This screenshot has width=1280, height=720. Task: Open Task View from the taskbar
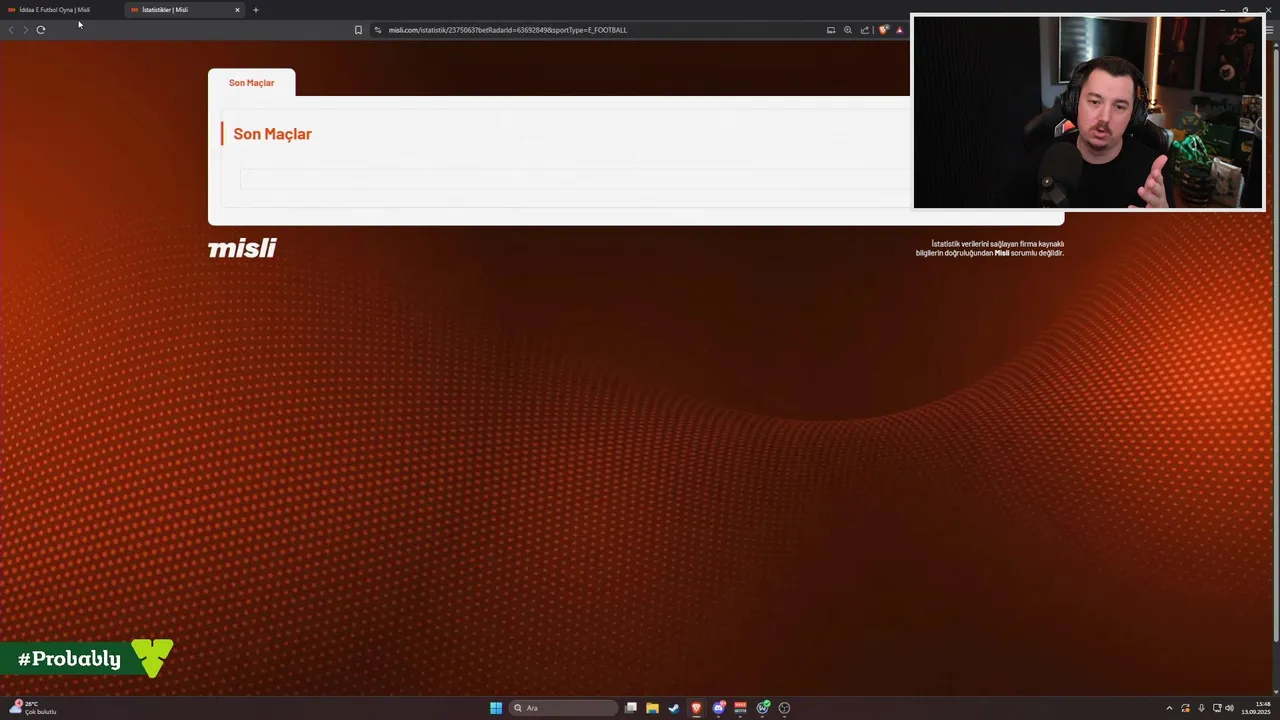[x=631, y=708]
